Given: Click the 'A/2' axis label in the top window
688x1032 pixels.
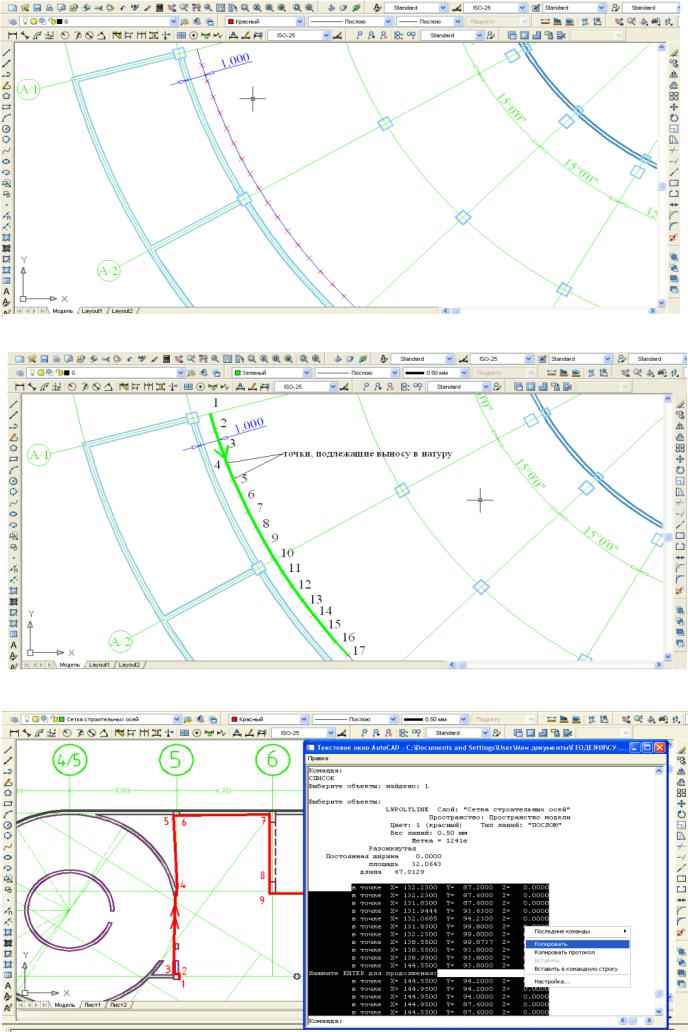Looking at the screenshot, I should click(x=109, y=271).
